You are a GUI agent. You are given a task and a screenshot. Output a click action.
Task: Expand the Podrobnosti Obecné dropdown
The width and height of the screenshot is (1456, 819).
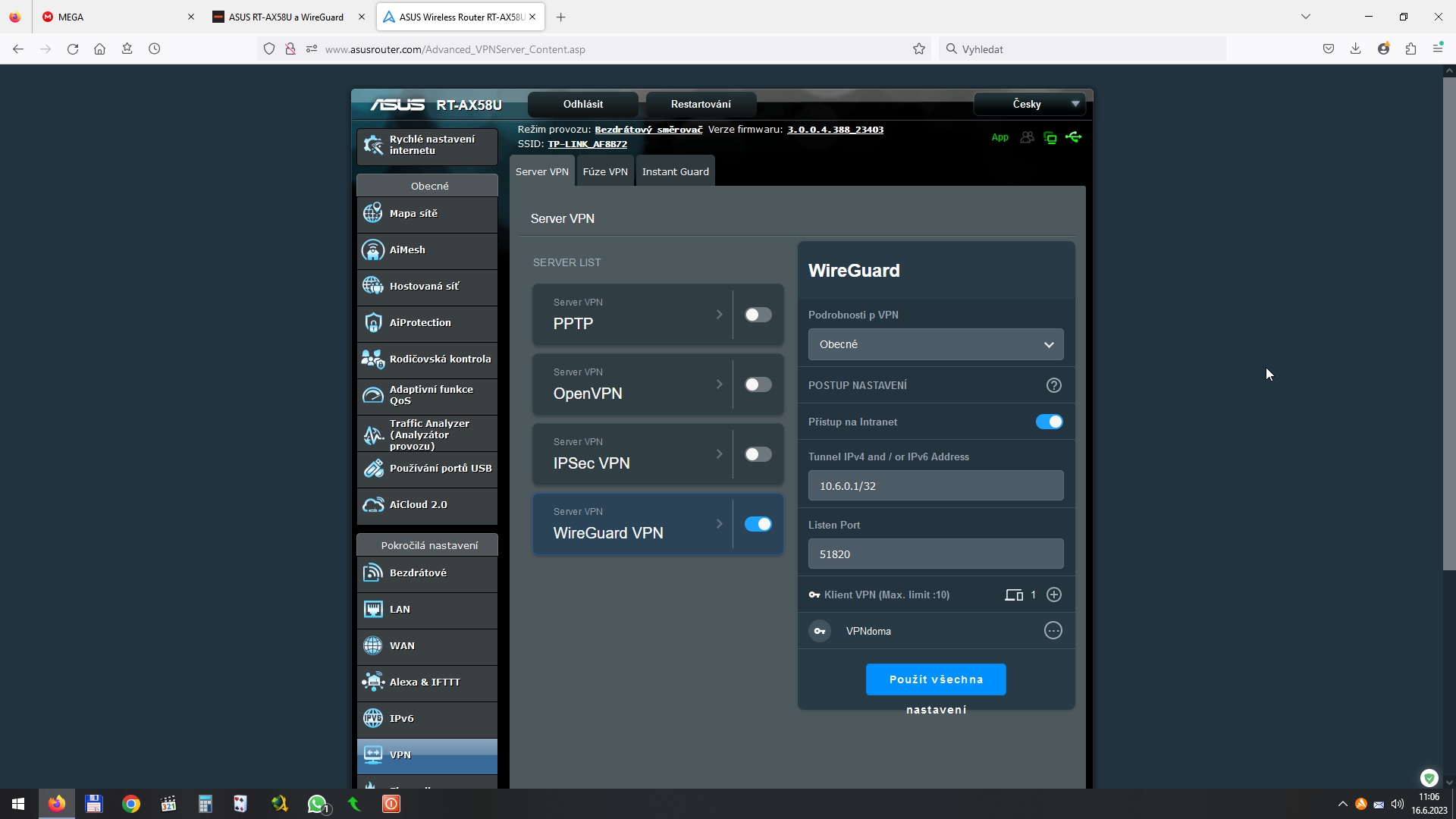935,344
